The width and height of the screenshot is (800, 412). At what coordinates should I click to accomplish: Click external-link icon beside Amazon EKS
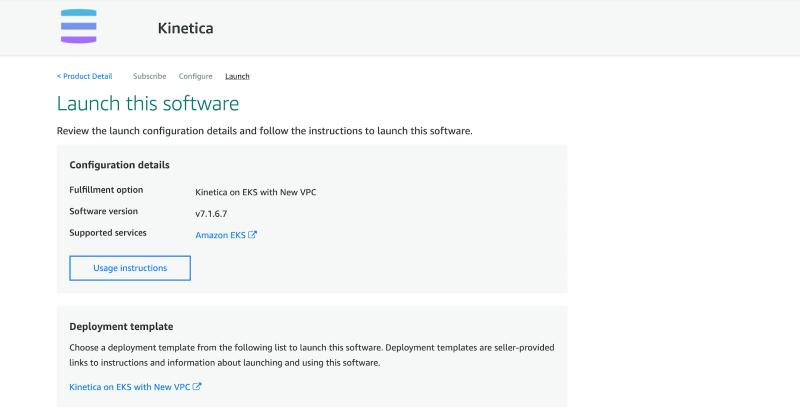(253, 235)
